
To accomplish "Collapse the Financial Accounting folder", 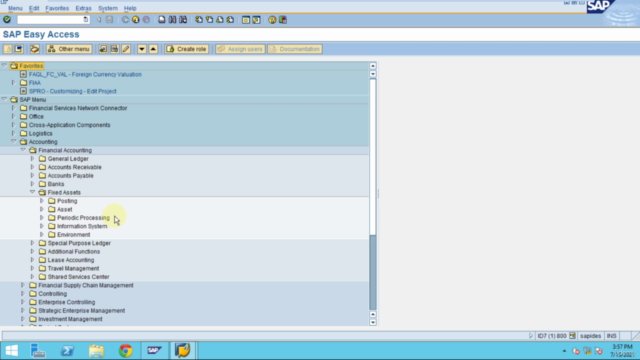I will point(23,150).
